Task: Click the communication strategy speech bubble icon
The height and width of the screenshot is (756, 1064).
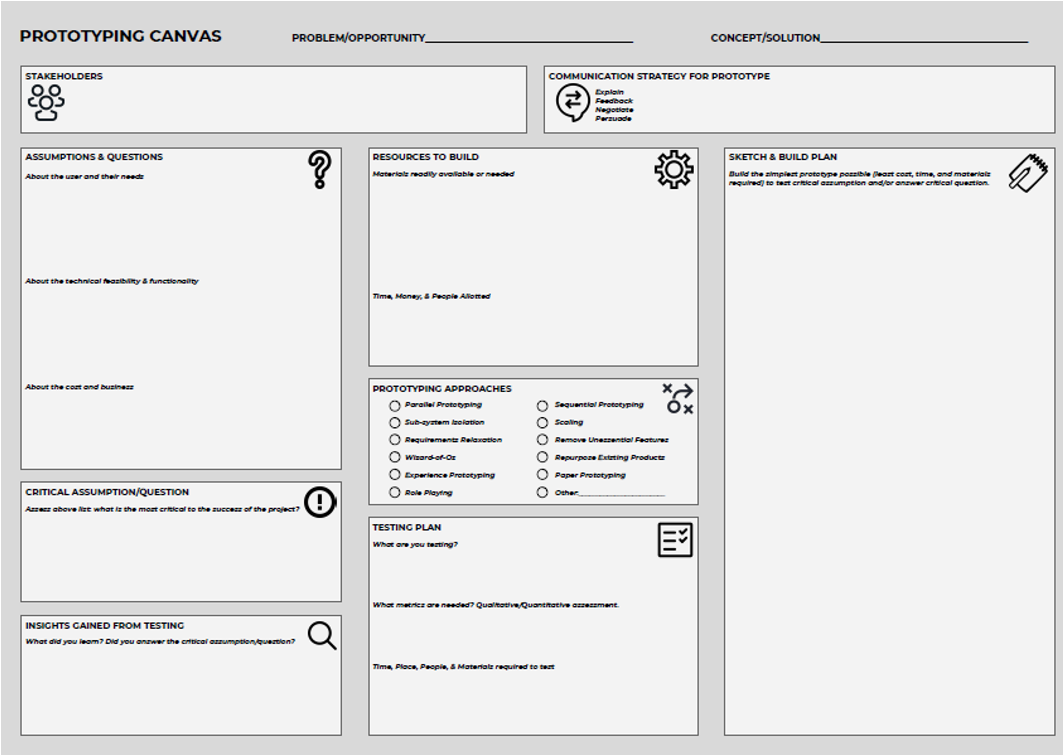Action: pos(573,102)
